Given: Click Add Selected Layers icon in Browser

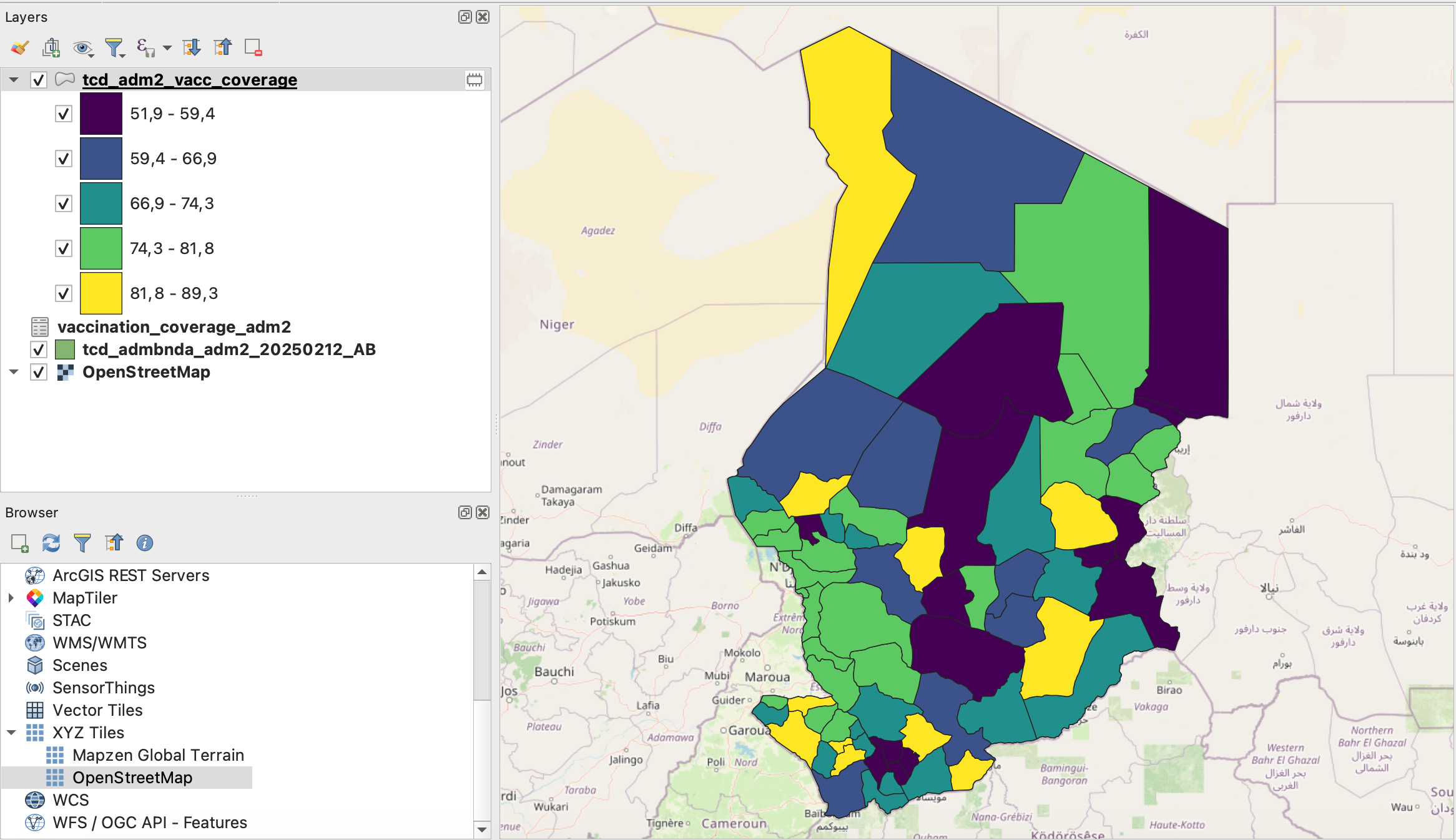Looking at the screenshot, I should [20, 543].
